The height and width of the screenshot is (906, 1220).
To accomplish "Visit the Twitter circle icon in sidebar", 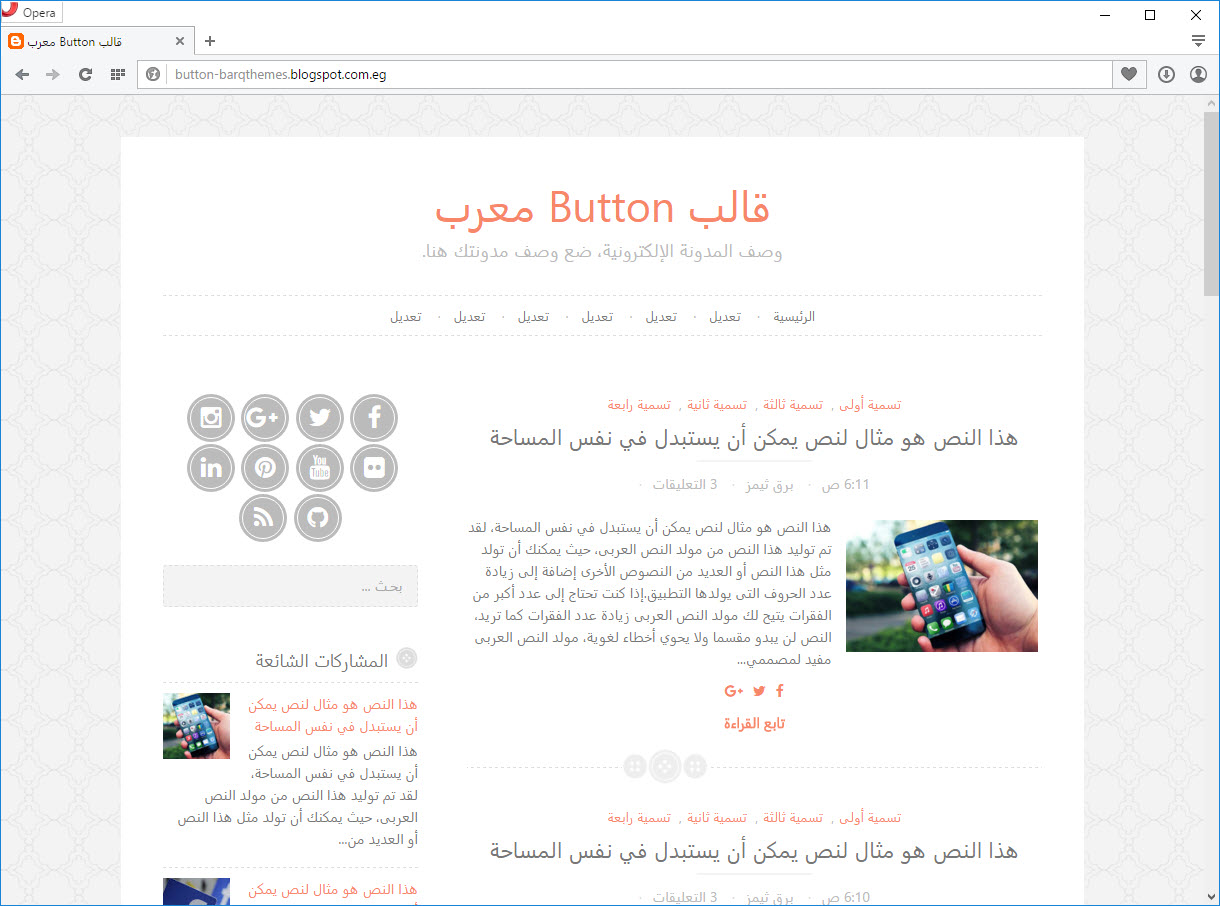I will [x=320, y=418].
